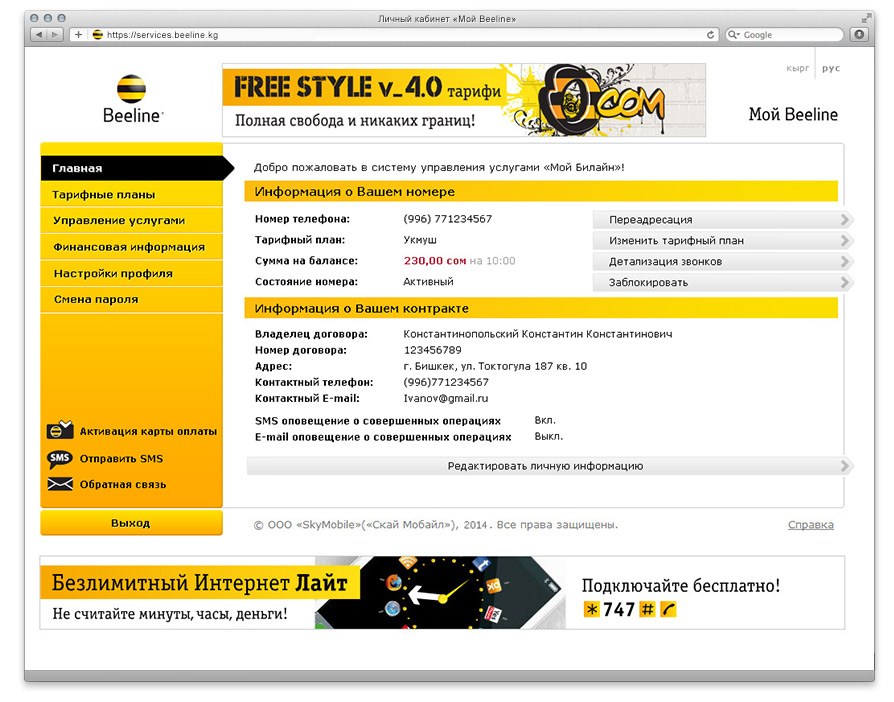Open the Главная menu item
The width and height of the screenshot is (894, 702).
pos(132,168)
